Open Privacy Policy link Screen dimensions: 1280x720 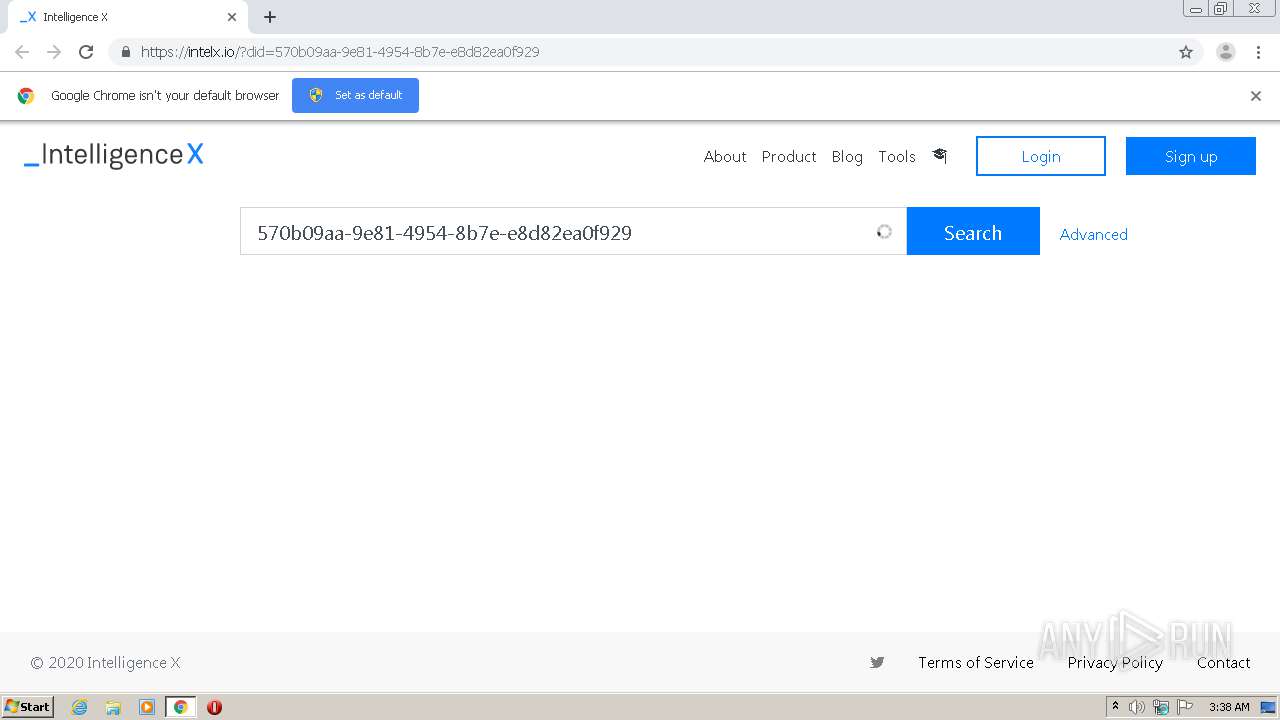click(1115, 662)
